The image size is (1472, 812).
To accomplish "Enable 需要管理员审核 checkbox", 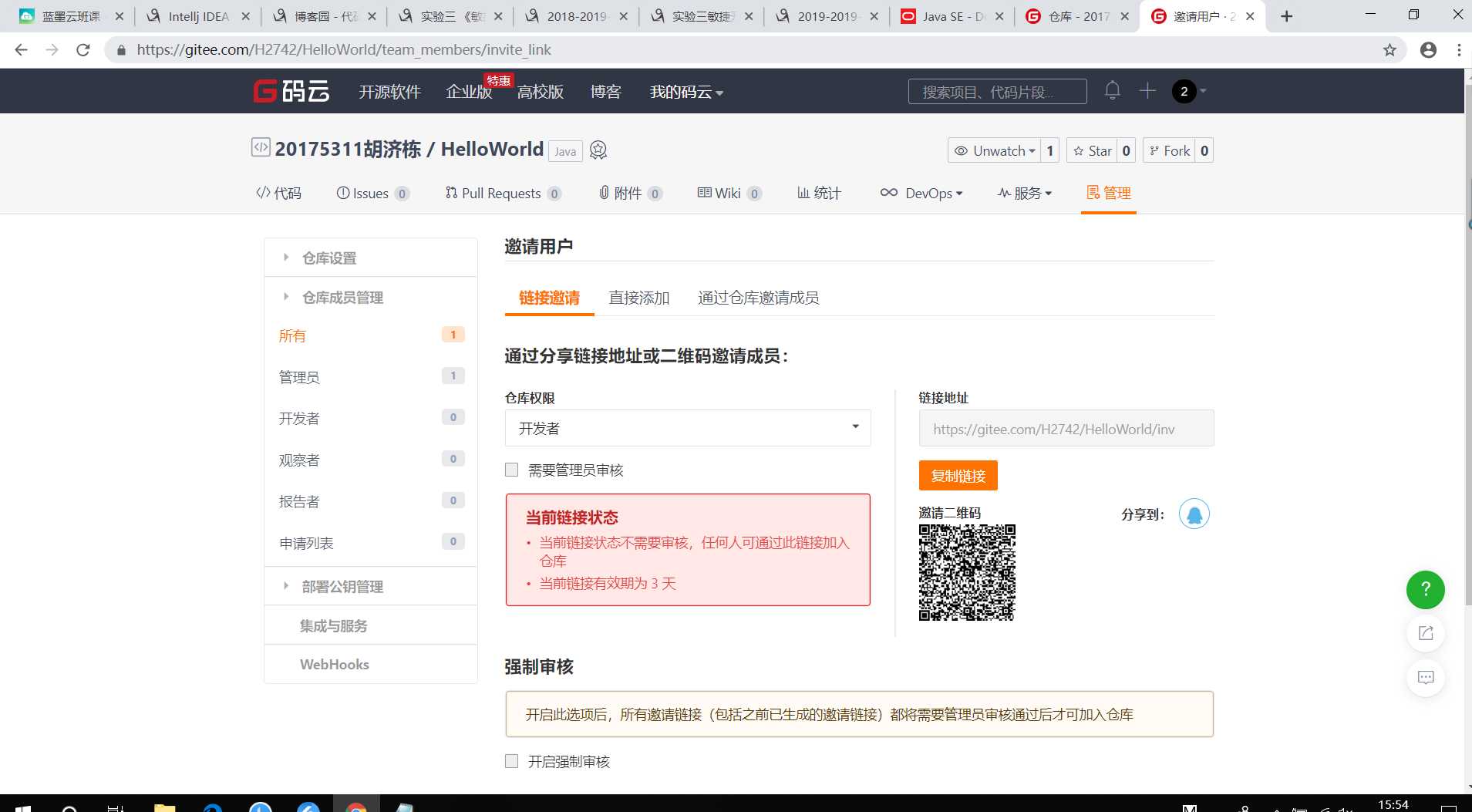I will click(x=511, y=469).
